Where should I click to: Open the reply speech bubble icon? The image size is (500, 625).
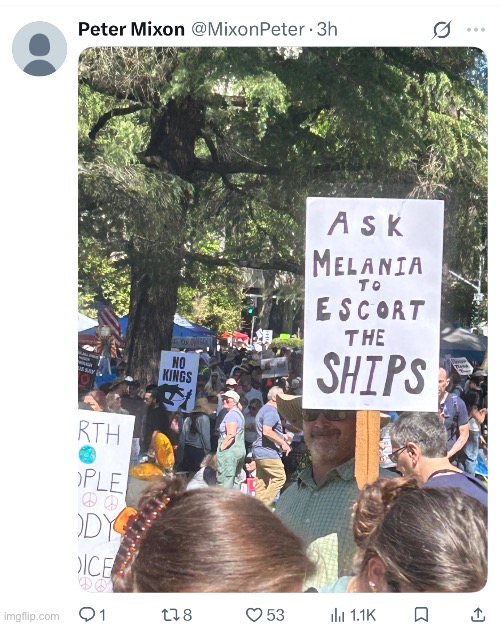(x=87, y=614)
